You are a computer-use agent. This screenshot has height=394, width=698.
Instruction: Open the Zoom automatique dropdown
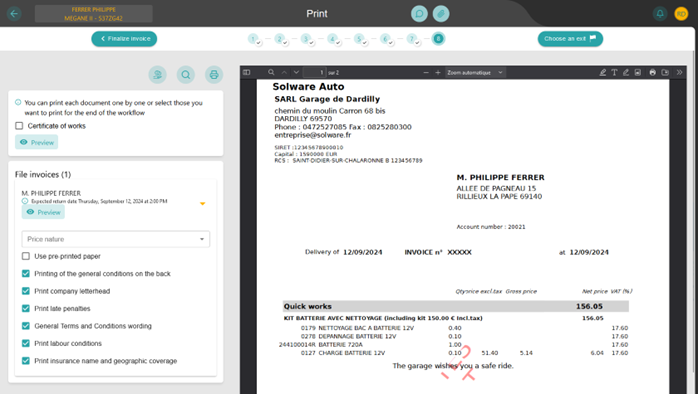pos(475,73)
